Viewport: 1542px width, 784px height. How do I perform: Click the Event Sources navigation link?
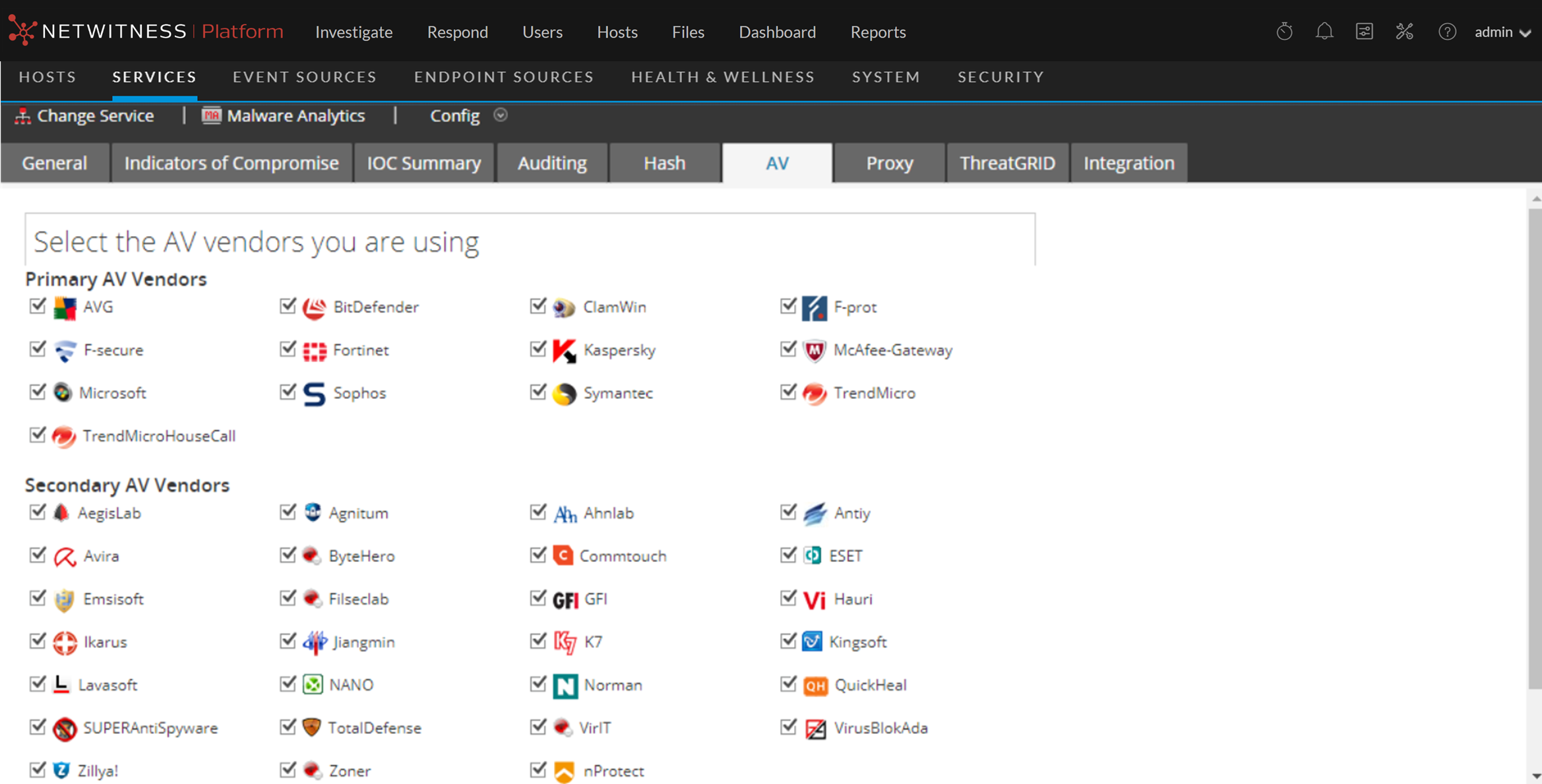(304, 77)
